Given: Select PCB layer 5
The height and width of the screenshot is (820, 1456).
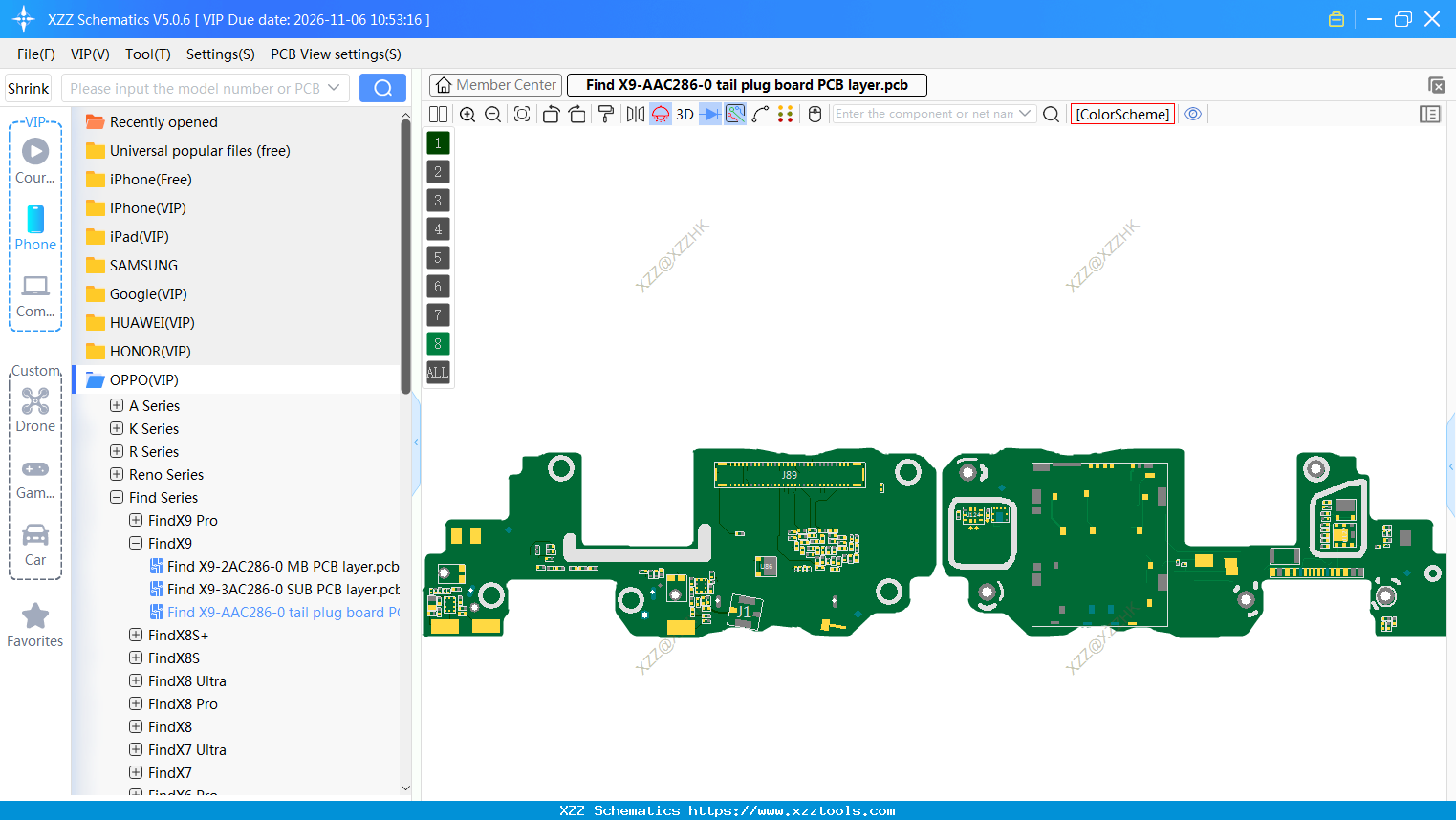Looking at the screenshot, I should [x=438, y=258].
